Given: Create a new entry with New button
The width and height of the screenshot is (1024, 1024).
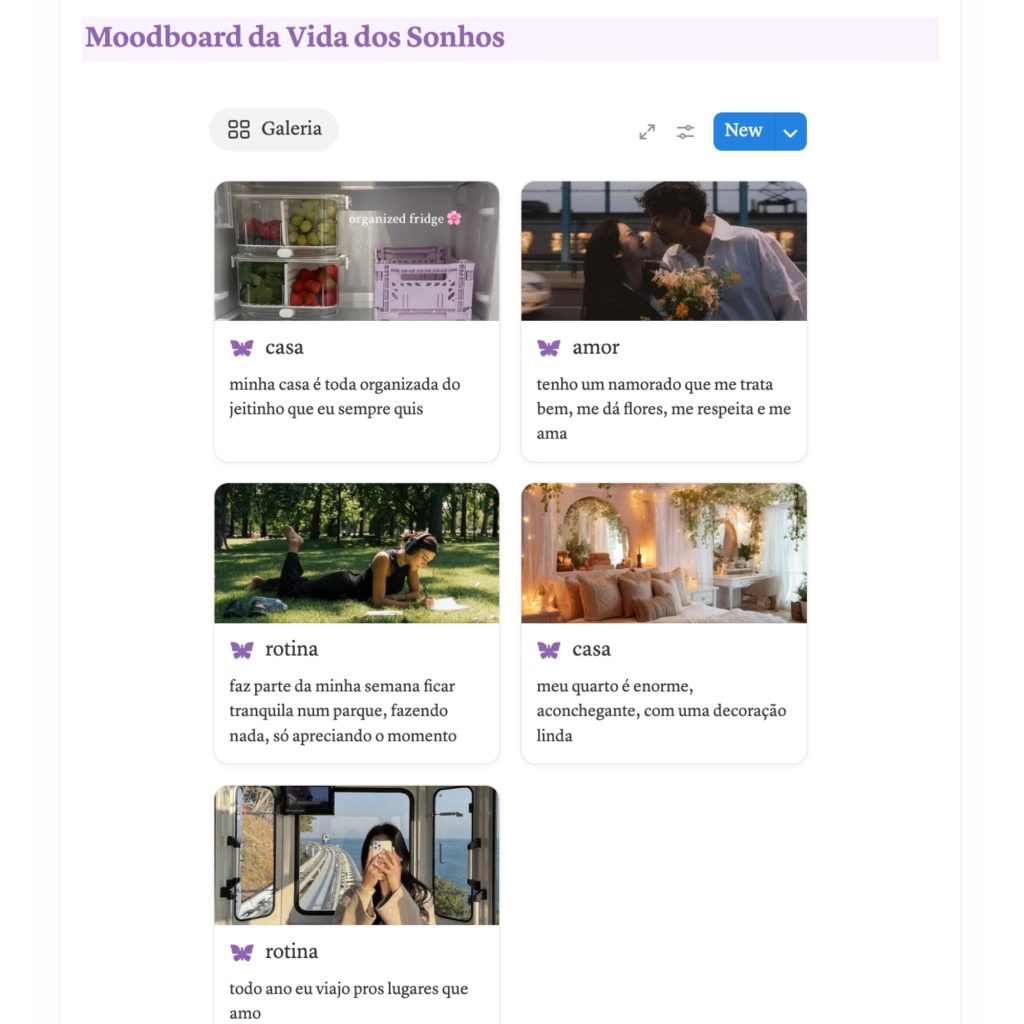Looking at the screenshot, I should tap(743, 131).
